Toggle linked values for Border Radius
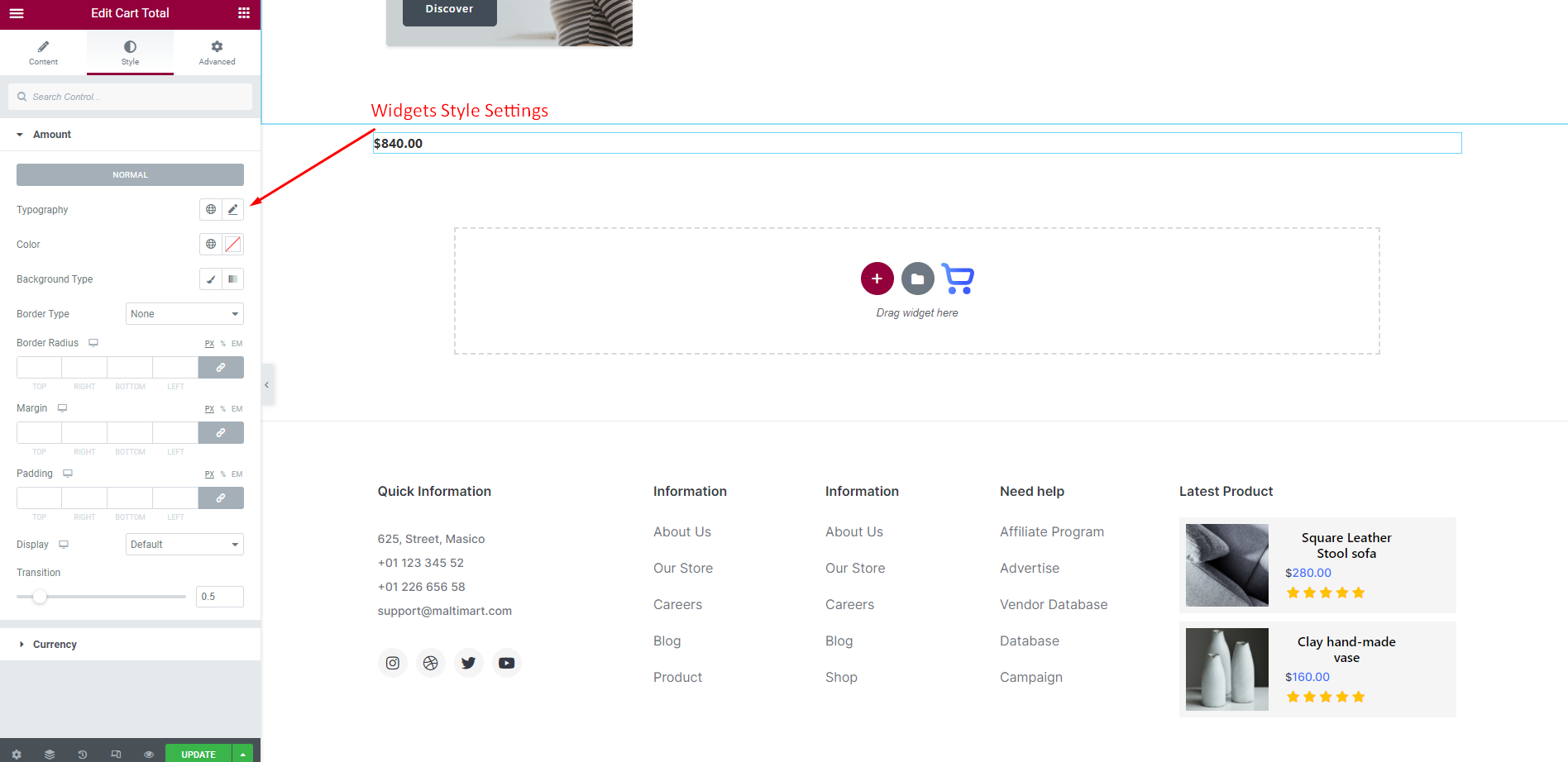Viewport: 1568px width, 762px height. tap(221, 368)
